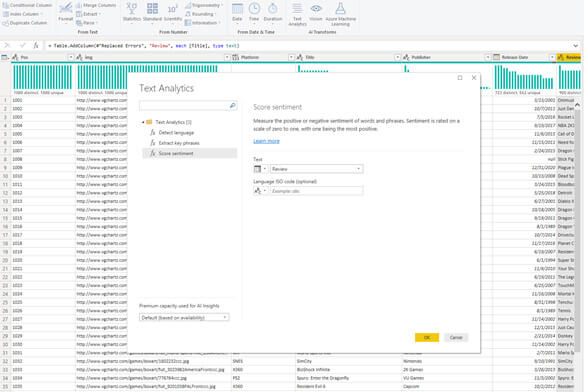Open the Scientific number menu
The image size is (584, 392).
tap(173, 13)
